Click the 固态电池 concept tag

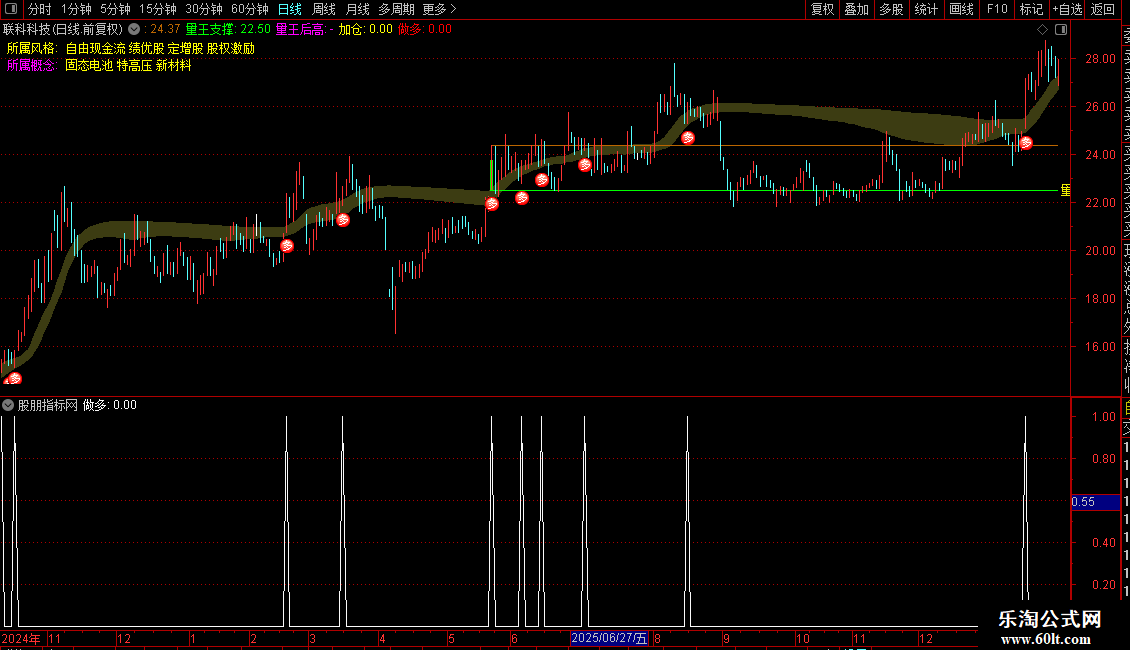(x=89, y=65)
